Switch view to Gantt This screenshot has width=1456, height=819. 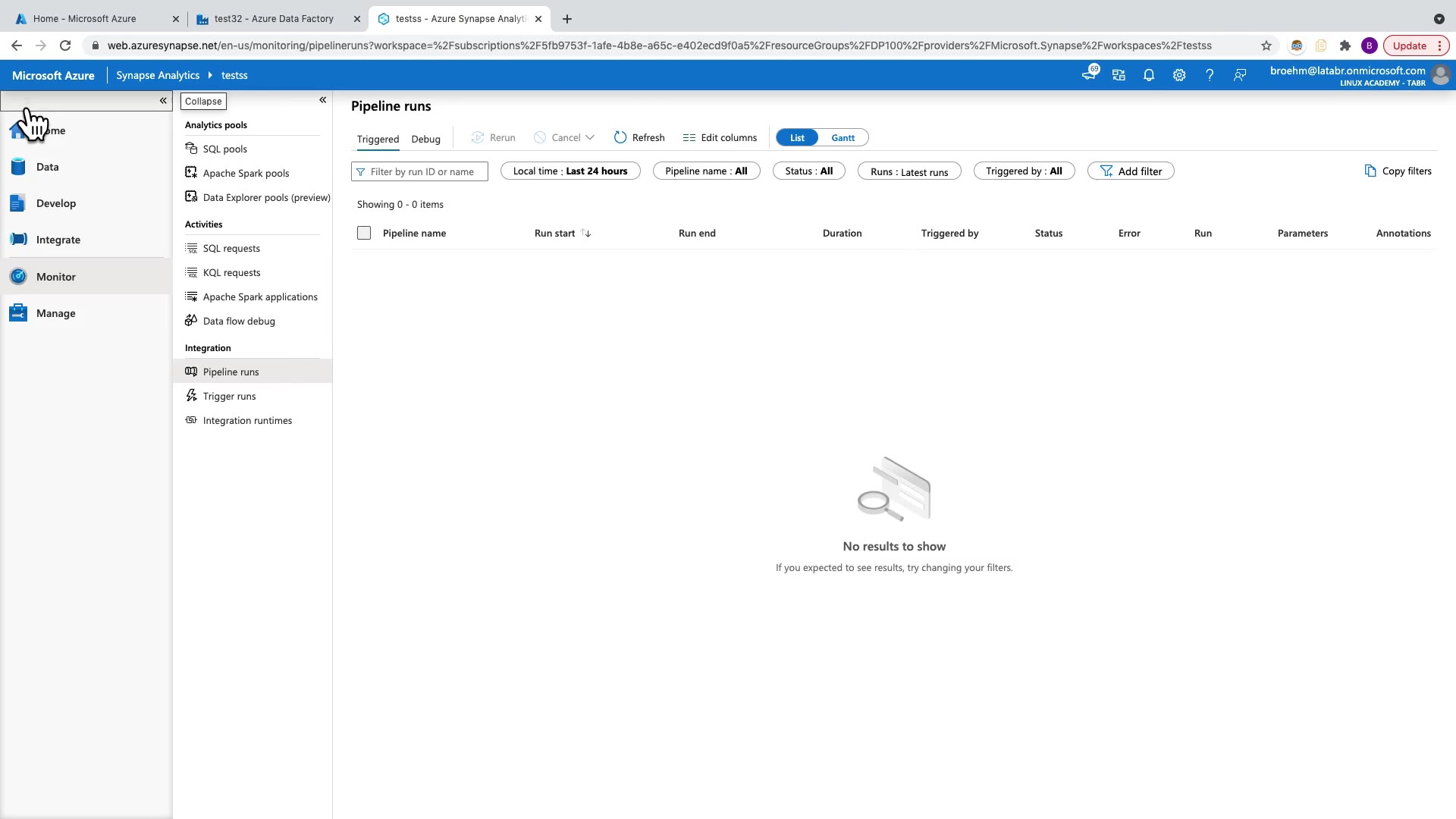[x=843, y=137]
